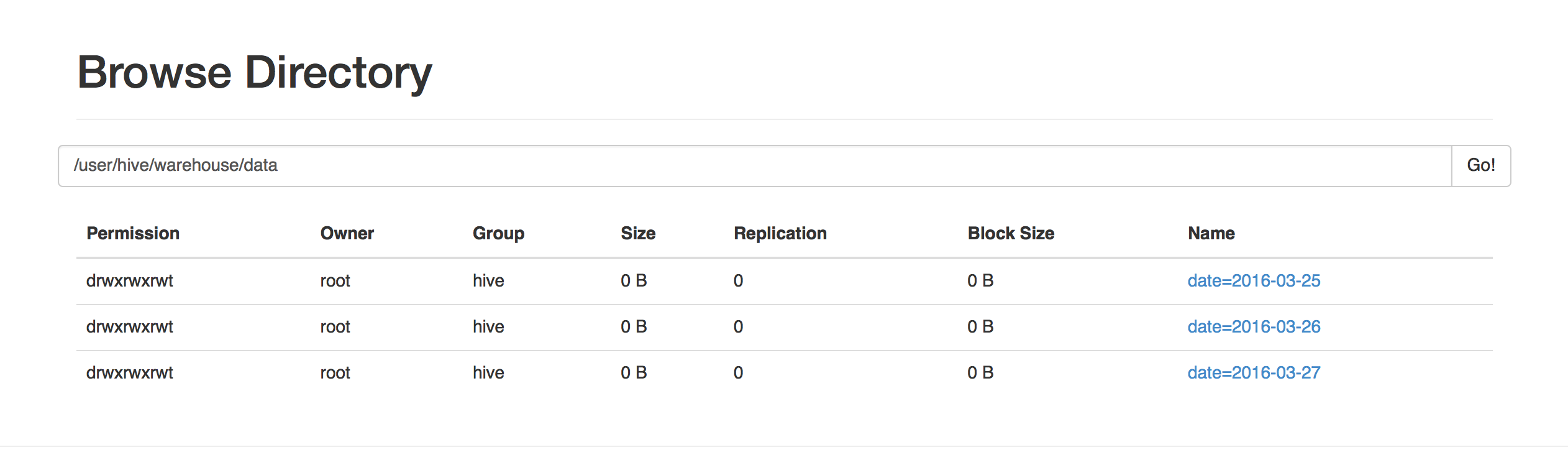Click the Group column header
The height and width of the screenshot is (455, 1568).
click(x=498, y=234)
